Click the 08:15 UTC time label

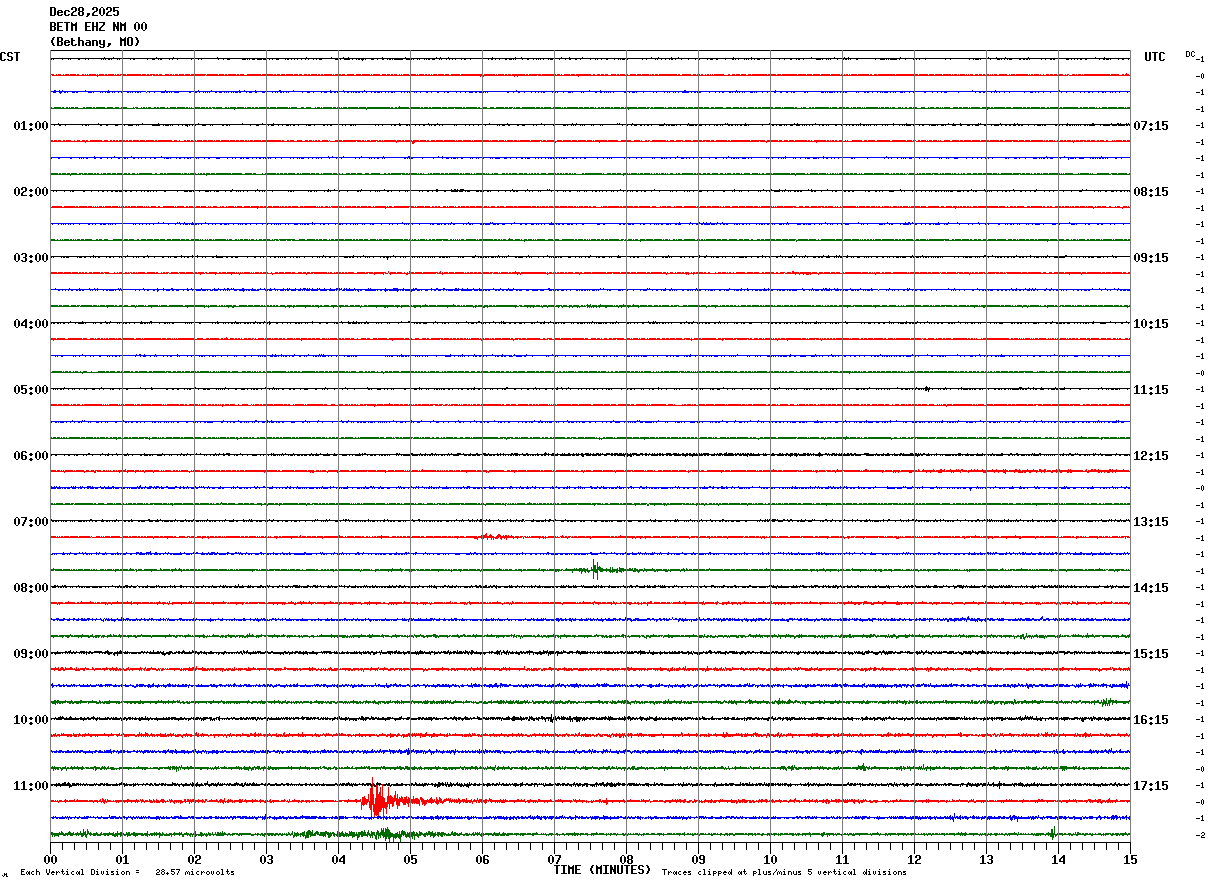point(1151,192)
